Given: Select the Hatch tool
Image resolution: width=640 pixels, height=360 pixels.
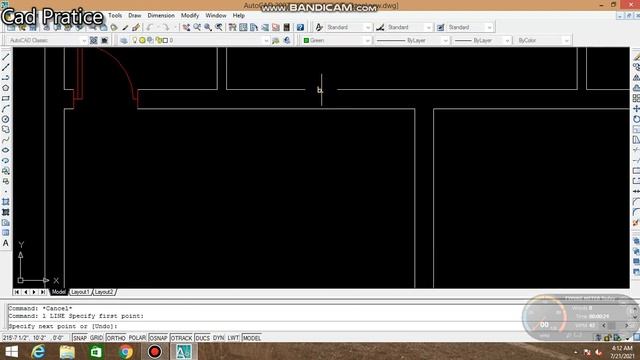Looking at the screenshot, I should coord(6,202).
